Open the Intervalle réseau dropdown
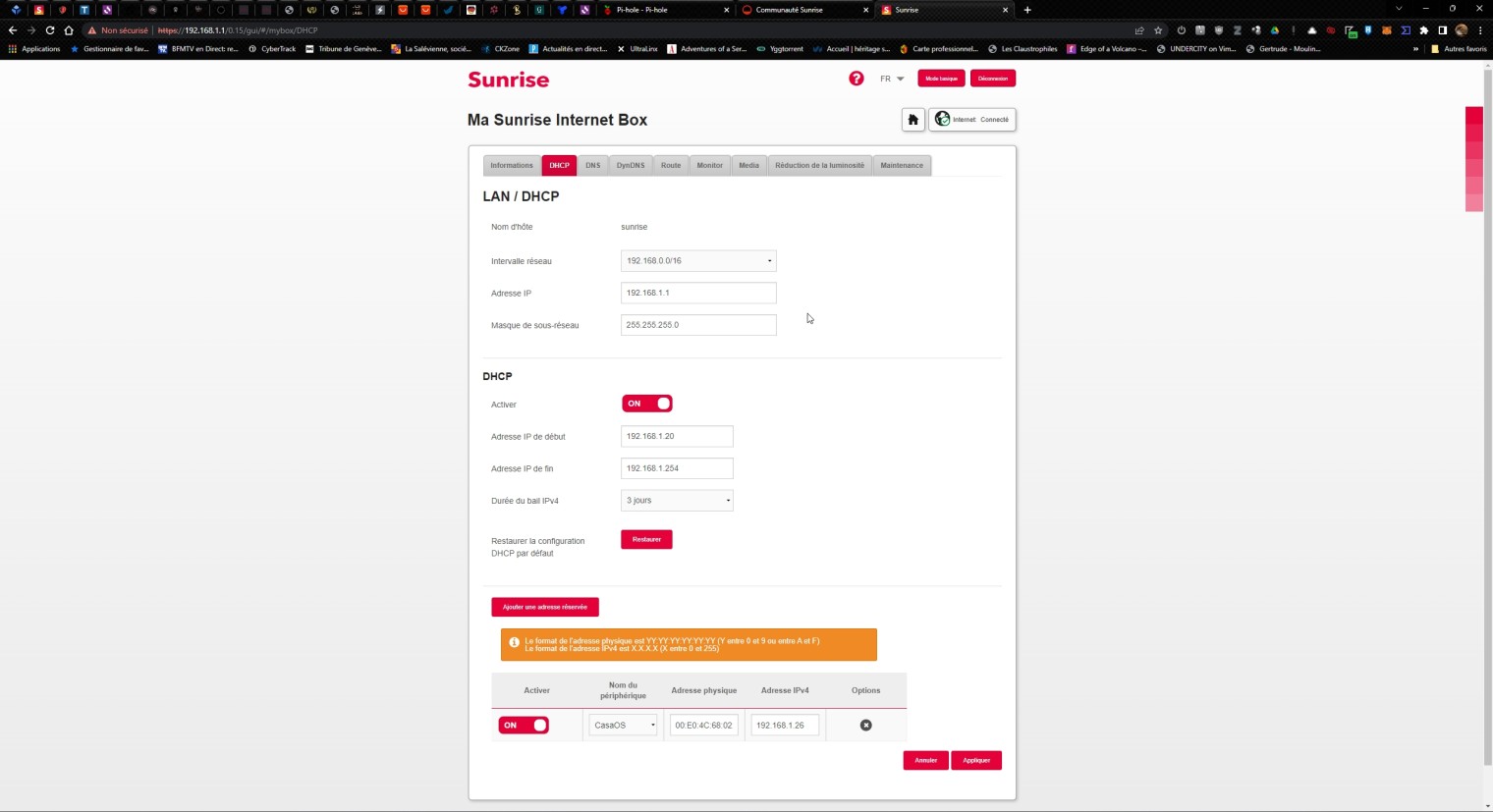The width and height of the screenshot is (1493, 812). (x=698, y=261)
